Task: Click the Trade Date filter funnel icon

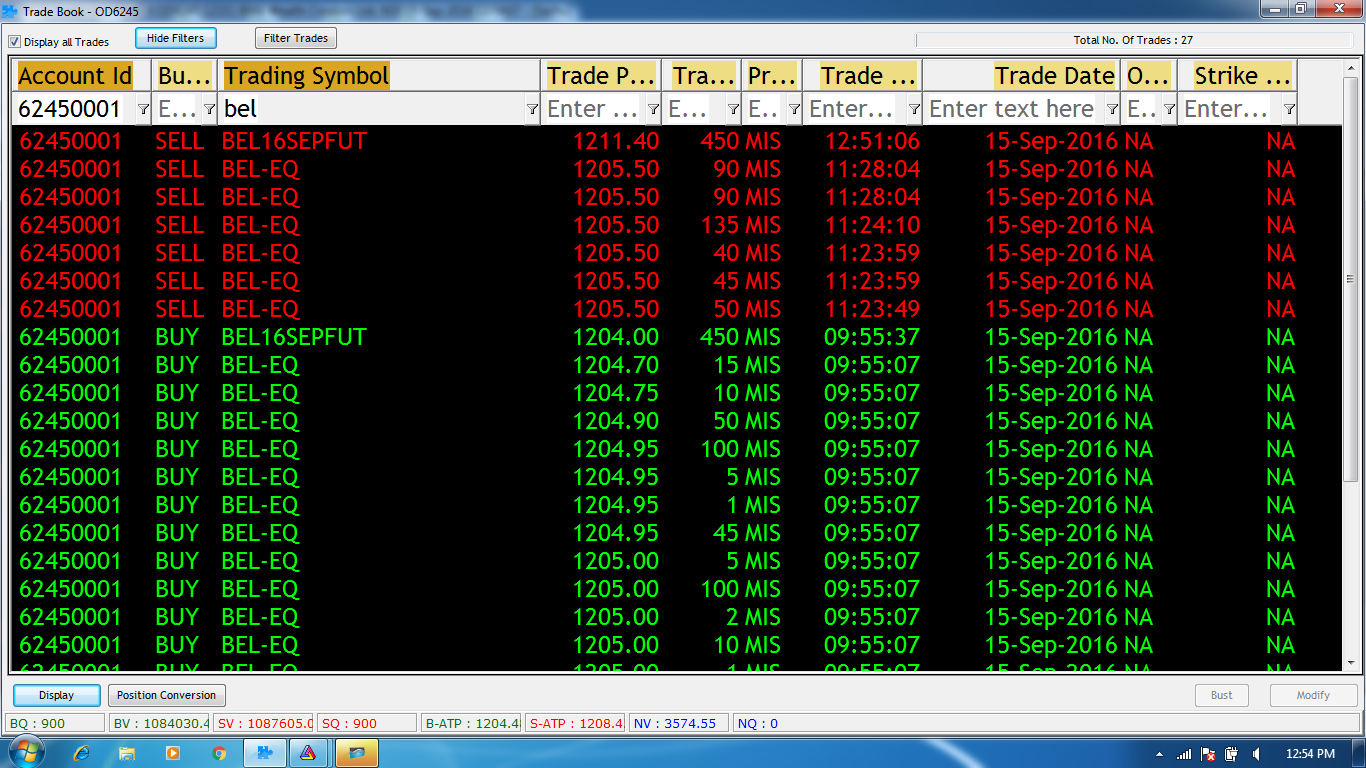Action: point(1112,109)
